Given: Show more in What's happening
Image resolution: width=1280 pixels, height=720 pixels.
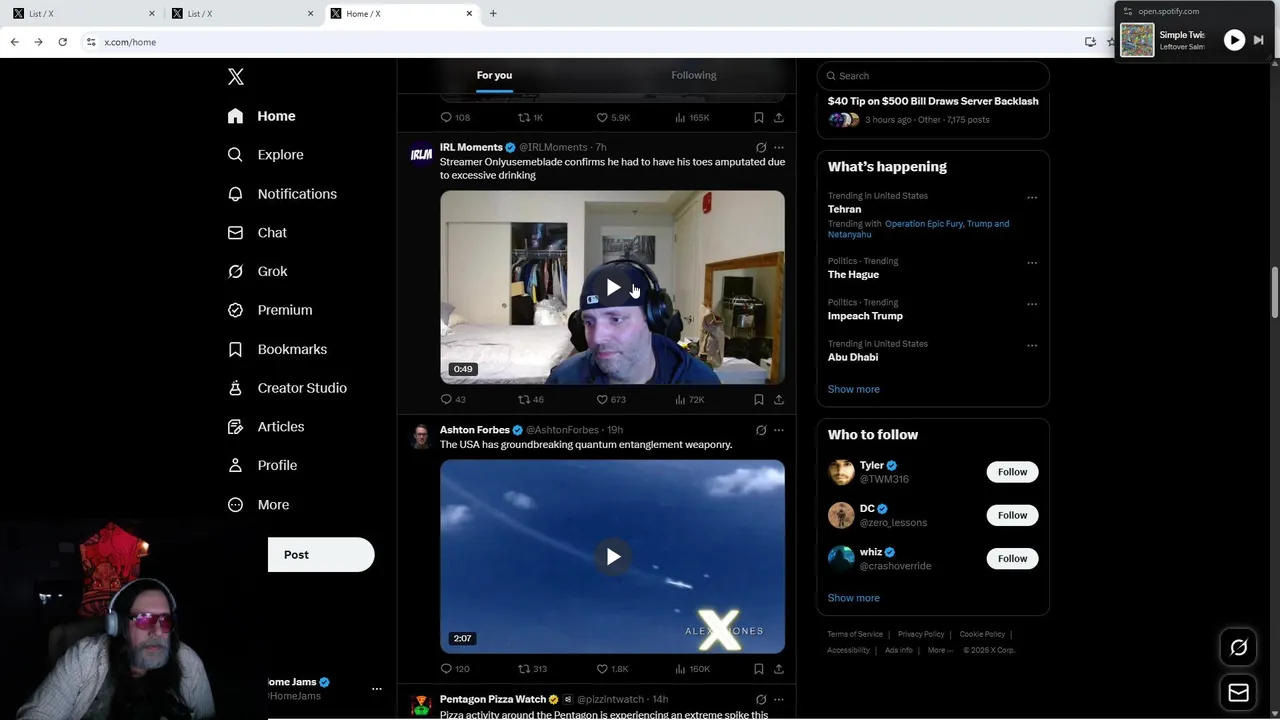Looking at the screenshot, I should point(854,389).
